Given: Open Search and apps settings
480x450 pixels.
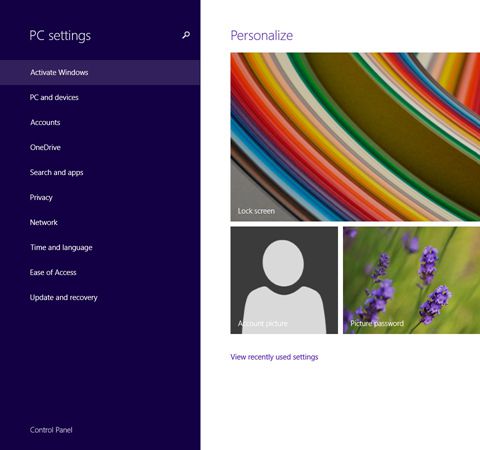Looking at the screenshot, I should (x=100, y=172).
